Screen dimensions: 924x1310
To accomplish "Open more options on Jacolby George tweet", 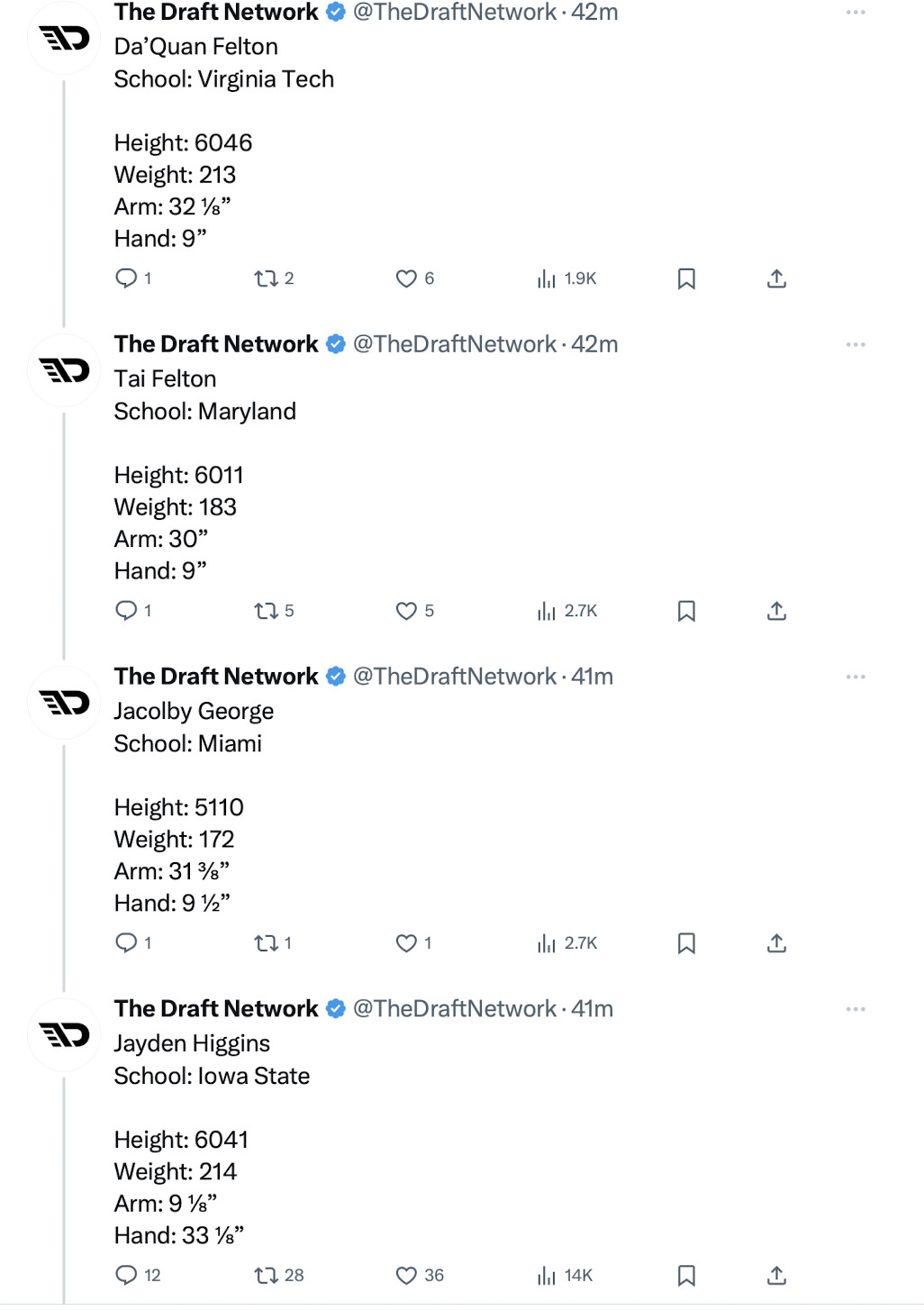I will (855, 677).
